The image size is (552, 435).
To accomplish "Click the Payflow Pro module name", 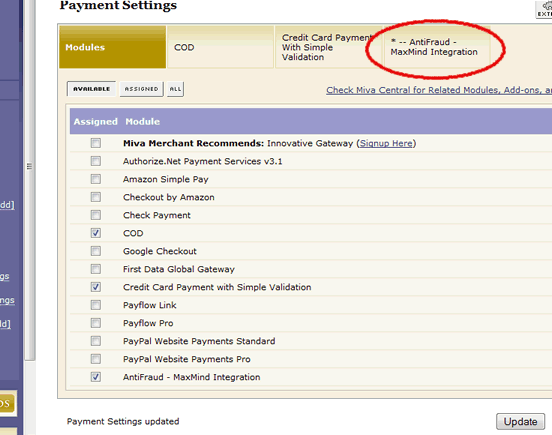I will (148, 323).
